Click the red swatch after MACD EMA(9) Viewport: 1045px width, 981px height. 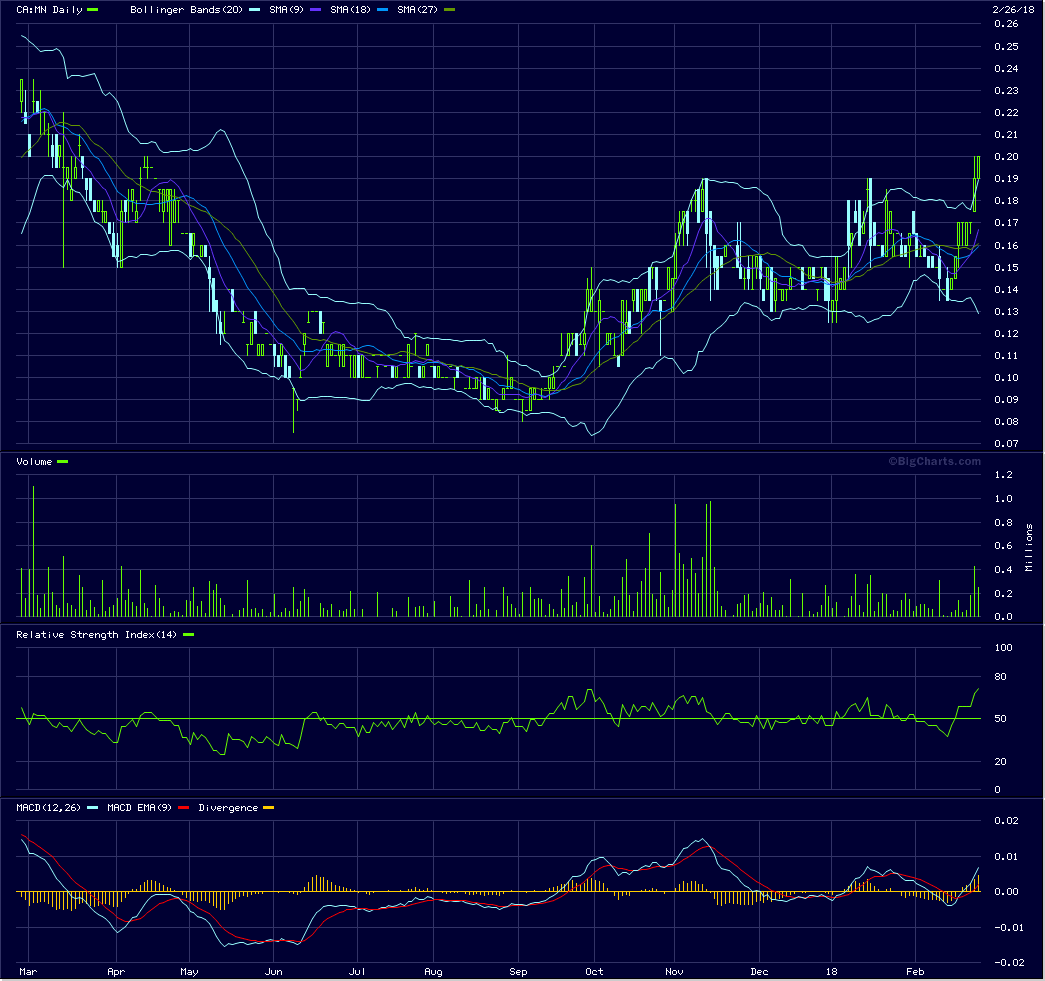[x=183, y=808]
